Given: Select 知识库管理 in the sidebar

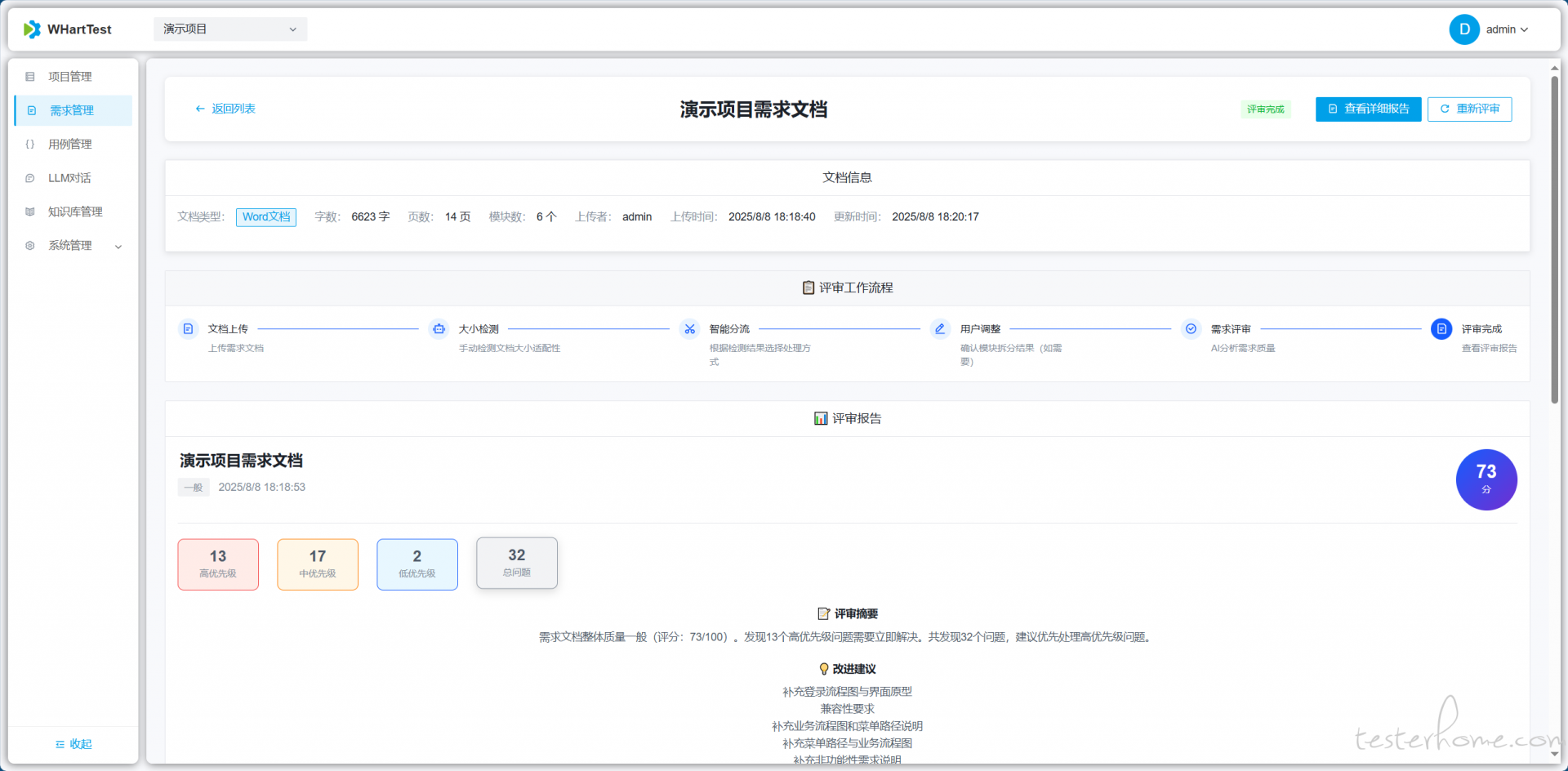Looking at the screenshot, I should coord(75,212).
